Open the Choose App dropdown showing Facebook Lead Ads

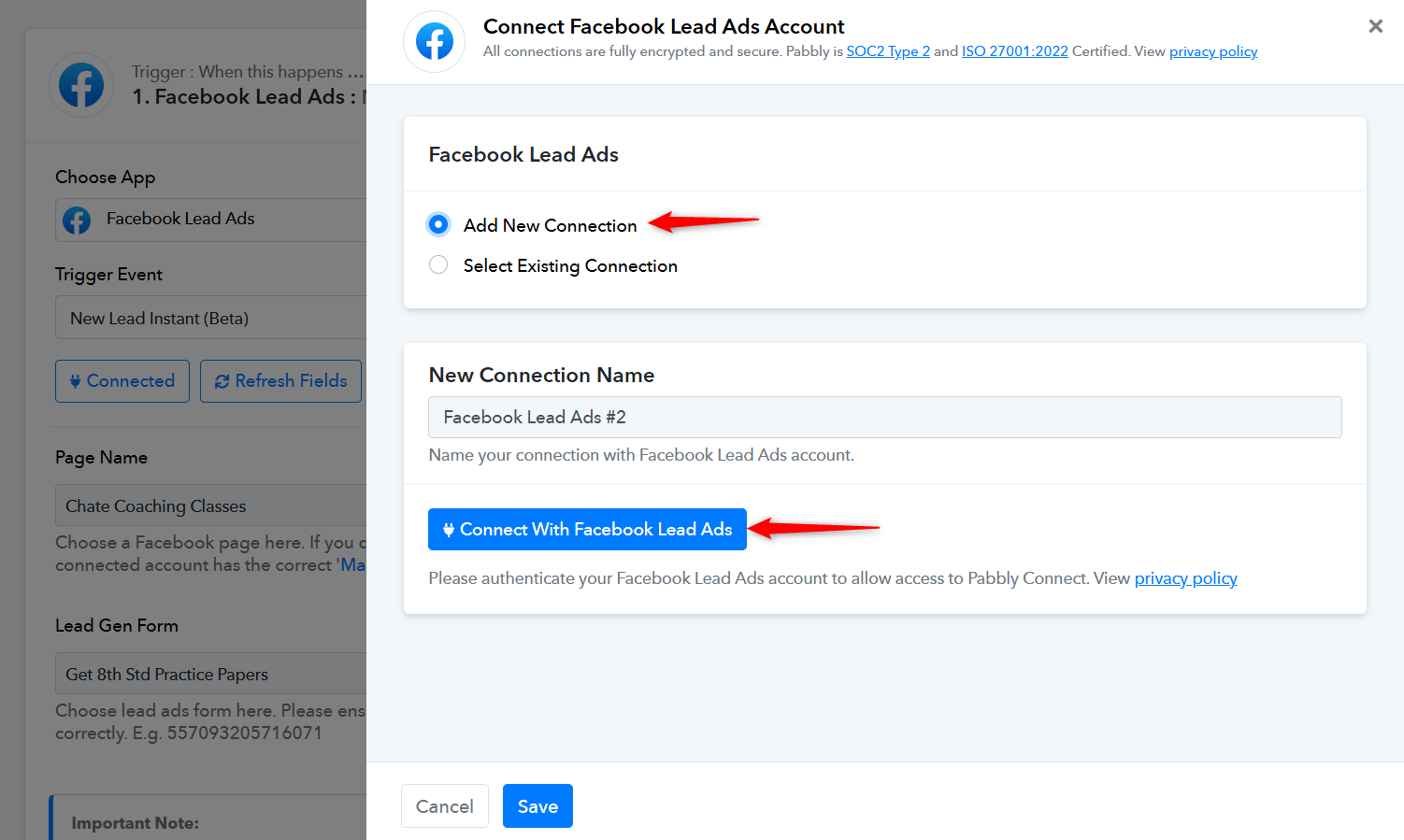[x=211, y=220]
